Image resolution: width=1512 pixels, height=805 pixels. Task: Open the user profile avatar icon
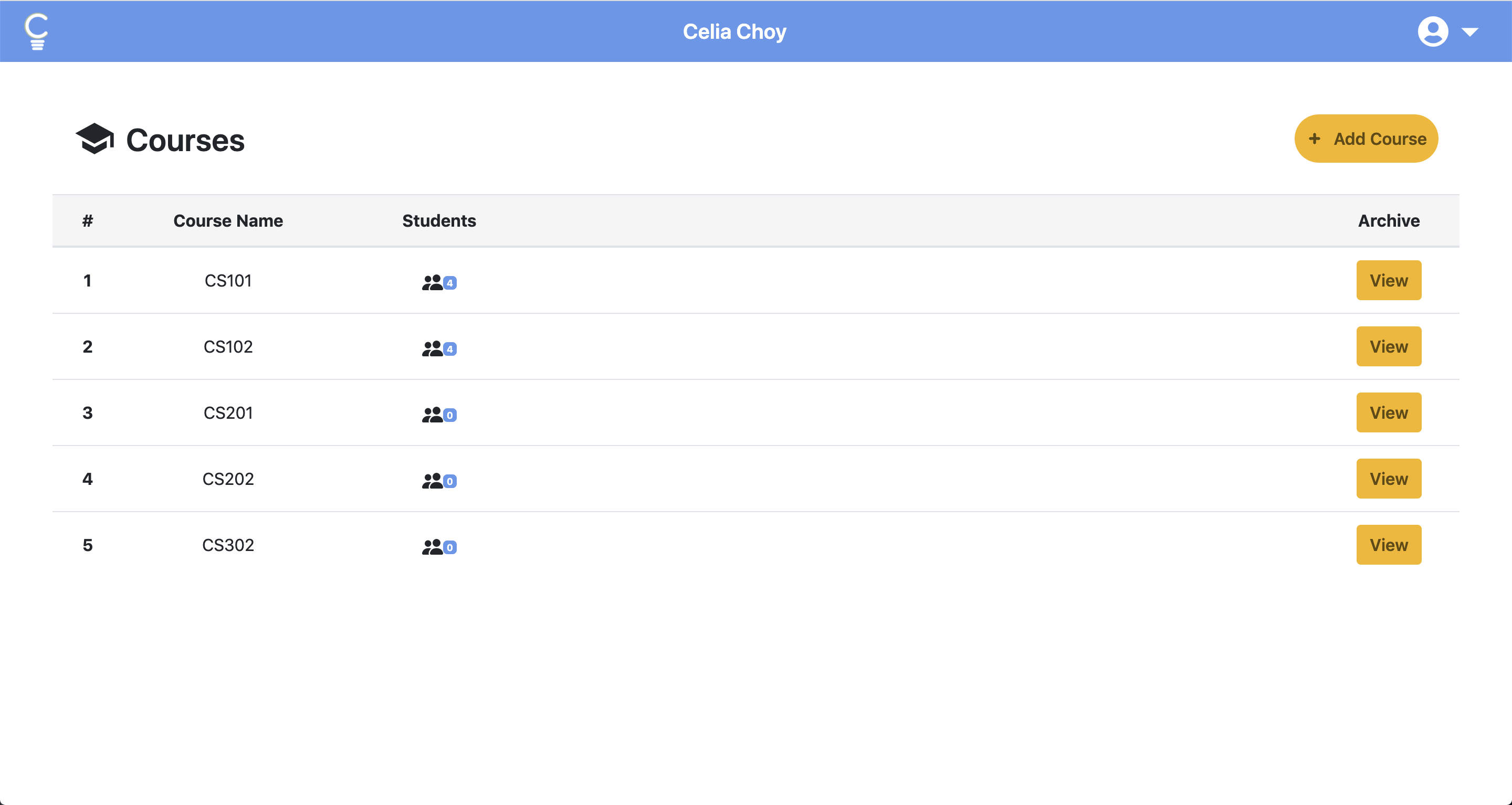(1433, 31)
